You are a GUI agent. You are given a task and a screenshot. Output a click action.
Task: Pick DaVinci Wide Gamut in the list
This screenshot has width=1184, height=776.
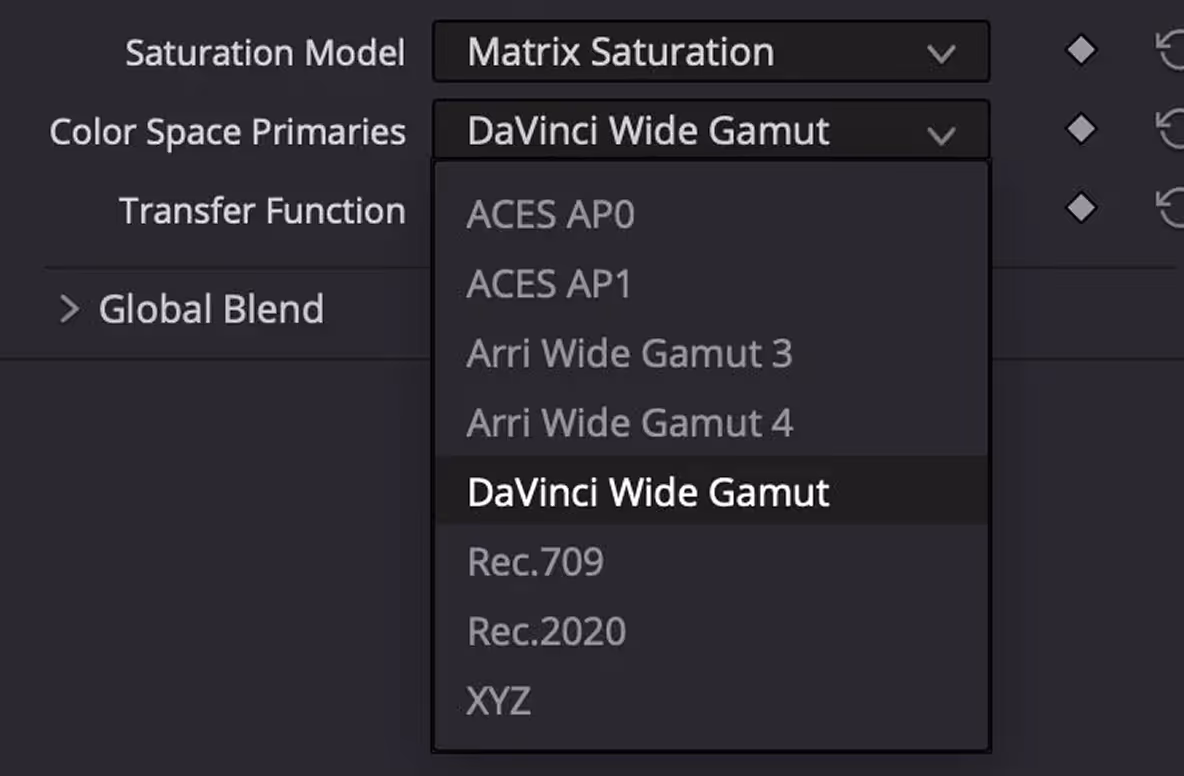711,491
